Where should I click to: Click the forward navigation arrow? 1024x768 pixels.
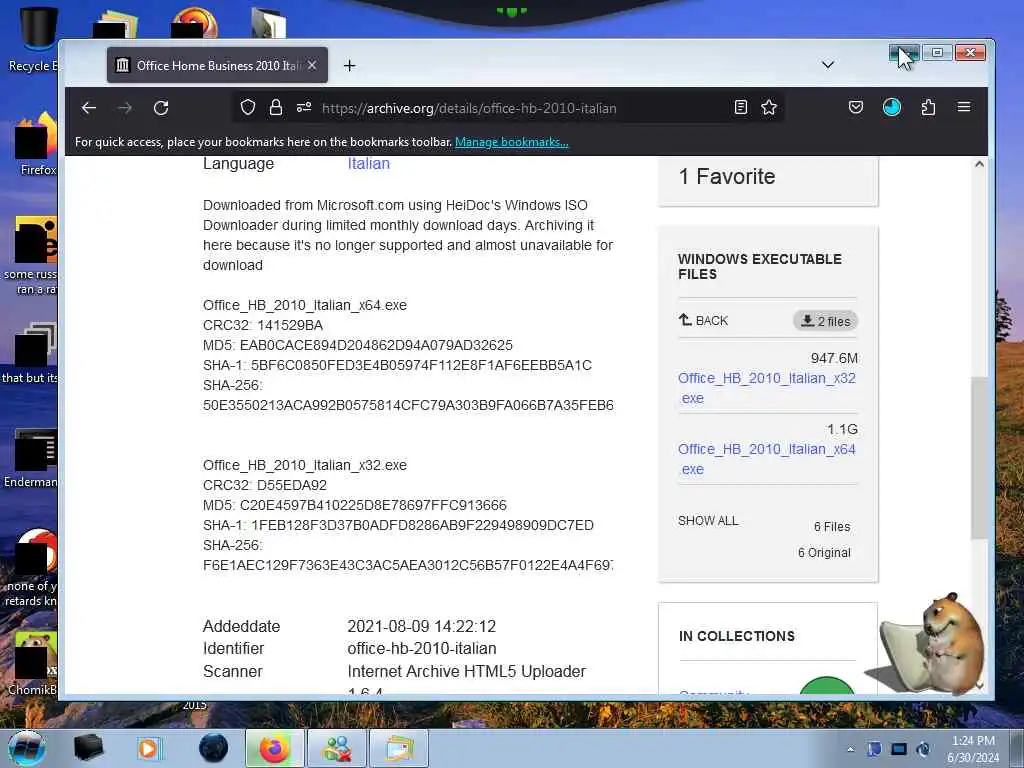(125, 108)
